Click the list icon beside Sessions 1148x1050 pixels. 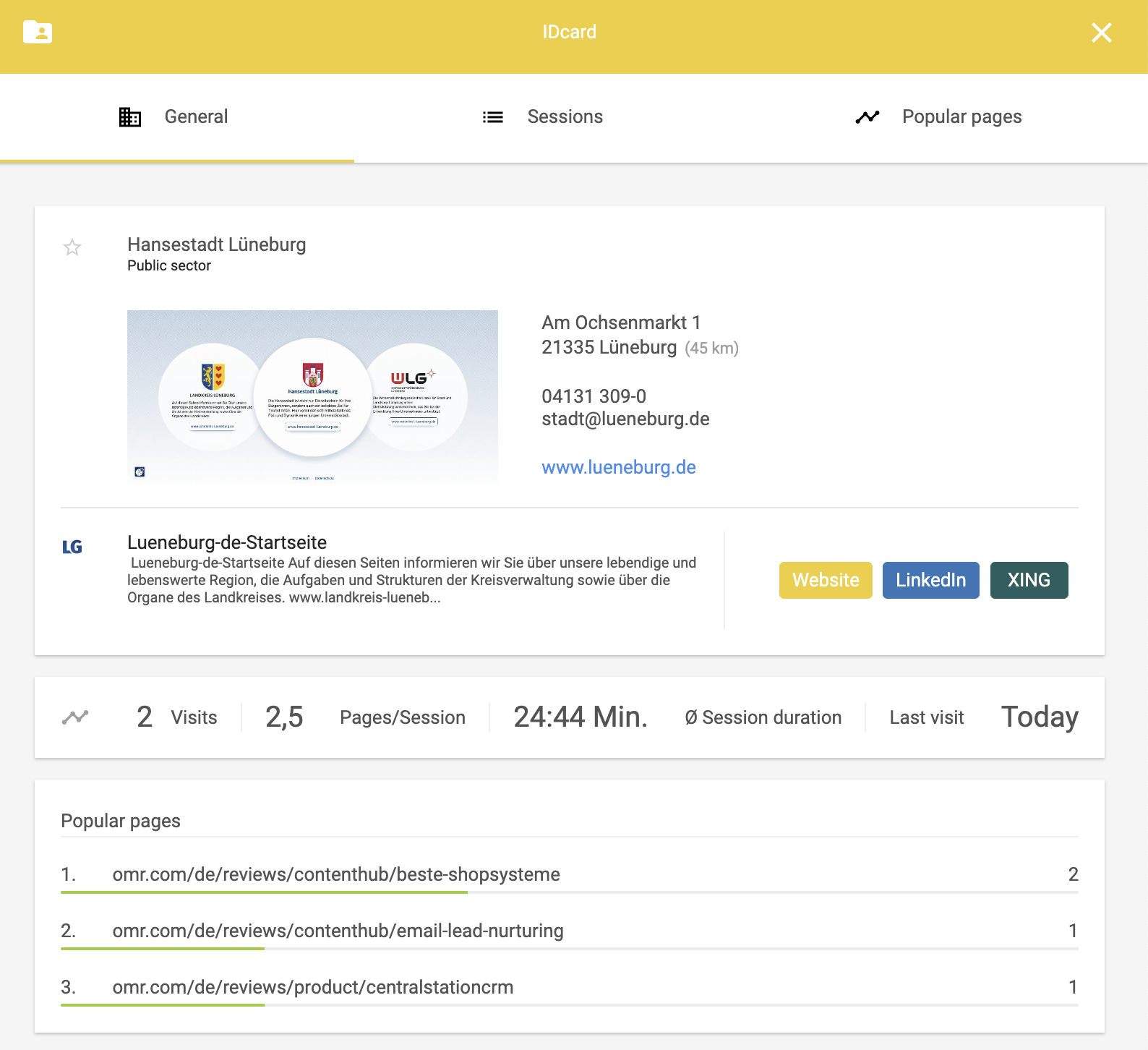pyautogui.click(x=493, y=117)
